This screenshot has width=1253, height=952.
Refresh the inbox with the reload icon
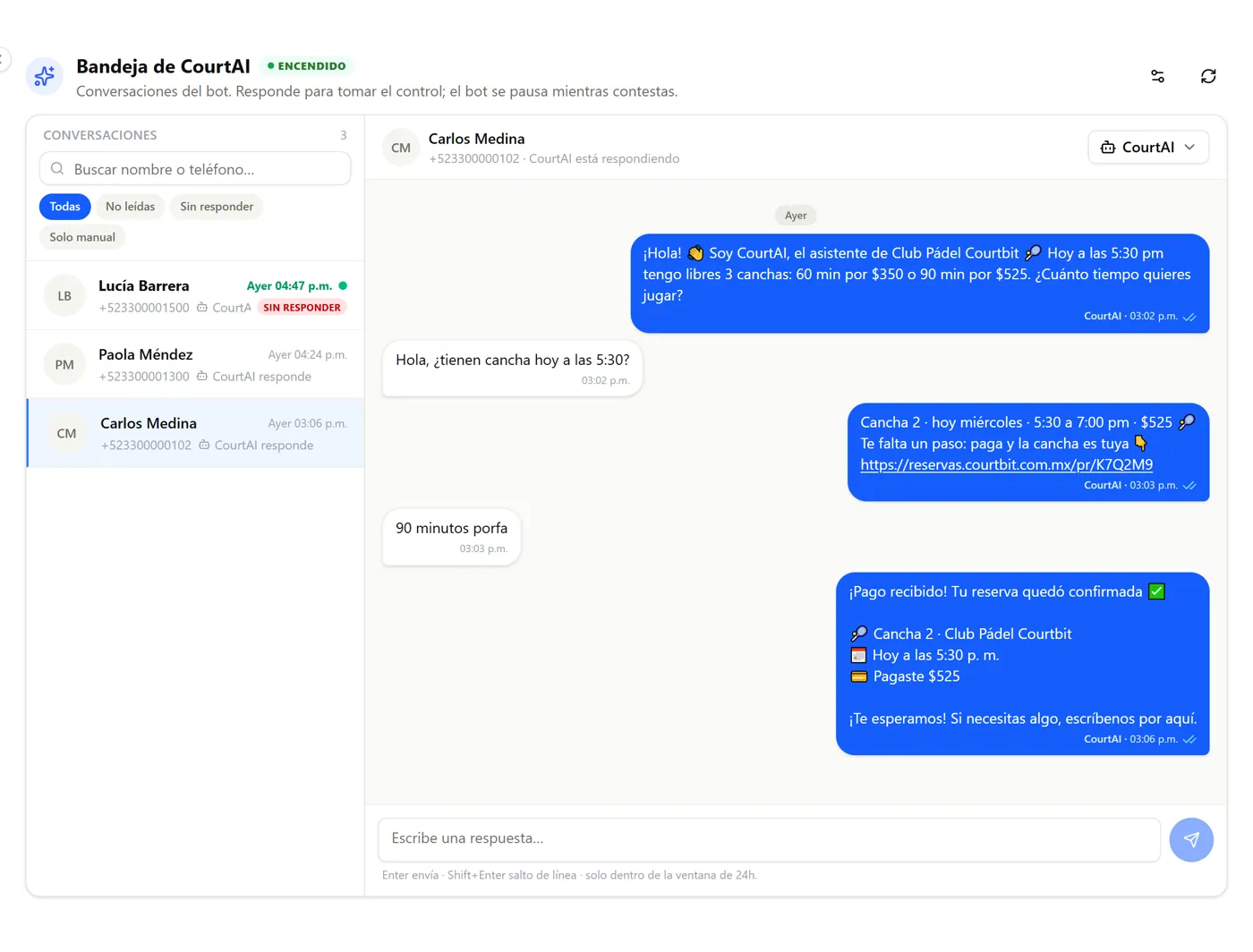[x=1208, y=77]
